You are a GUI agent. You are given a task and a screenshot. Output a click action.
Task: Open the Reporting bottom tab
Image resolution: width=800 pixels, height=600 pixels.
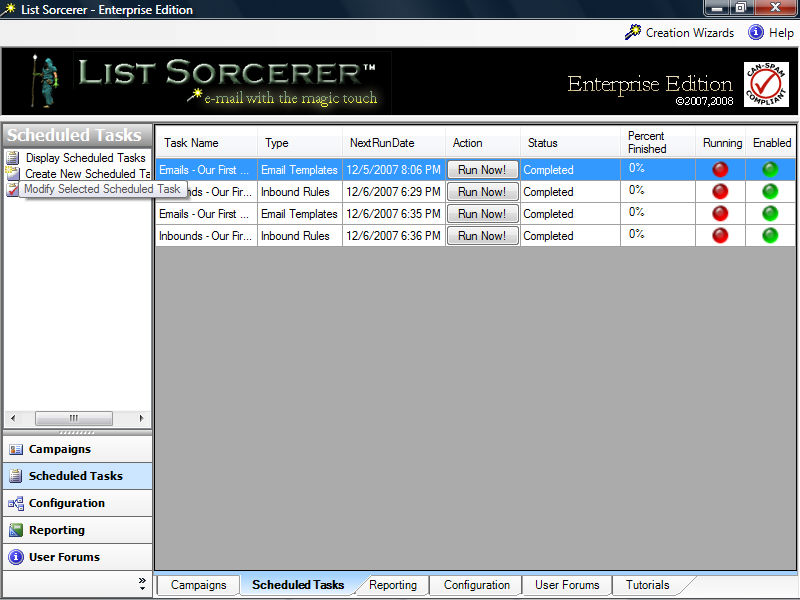point(392,585)
